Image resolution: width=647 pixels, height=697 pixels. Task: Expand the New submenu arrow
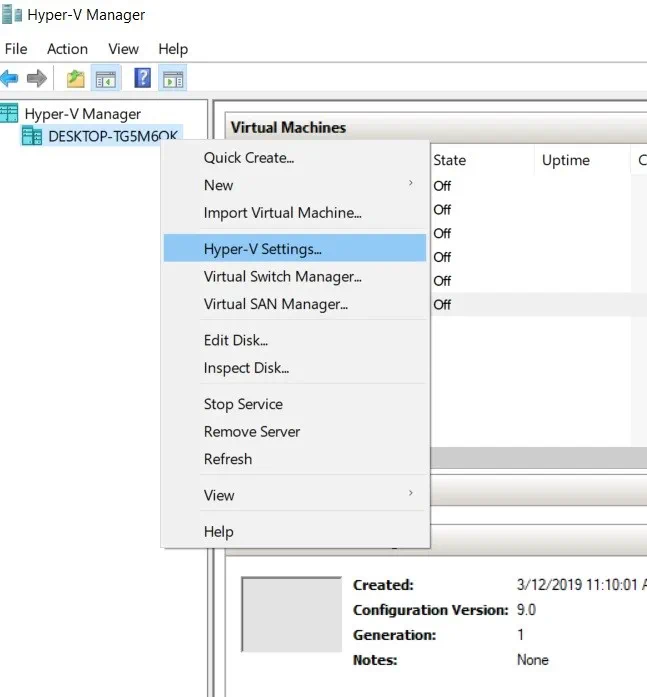pos(410,184)
